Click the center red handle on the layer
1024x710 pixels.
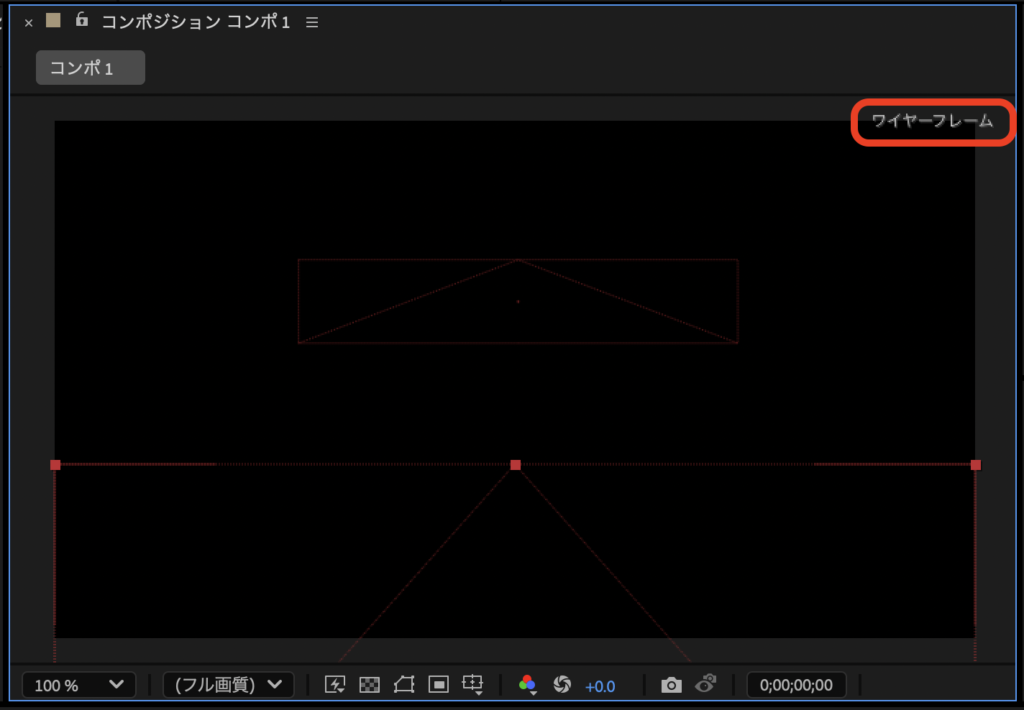[x=516, y=465]
